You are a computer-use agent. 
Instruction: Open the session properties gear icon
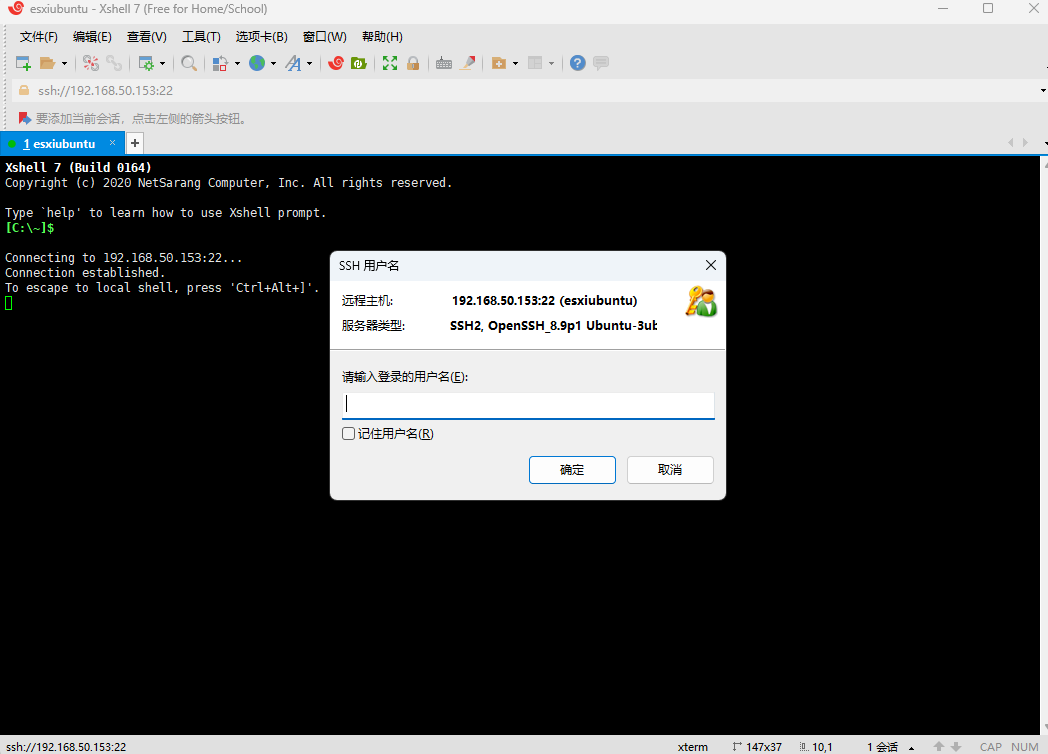pos(146,64)
